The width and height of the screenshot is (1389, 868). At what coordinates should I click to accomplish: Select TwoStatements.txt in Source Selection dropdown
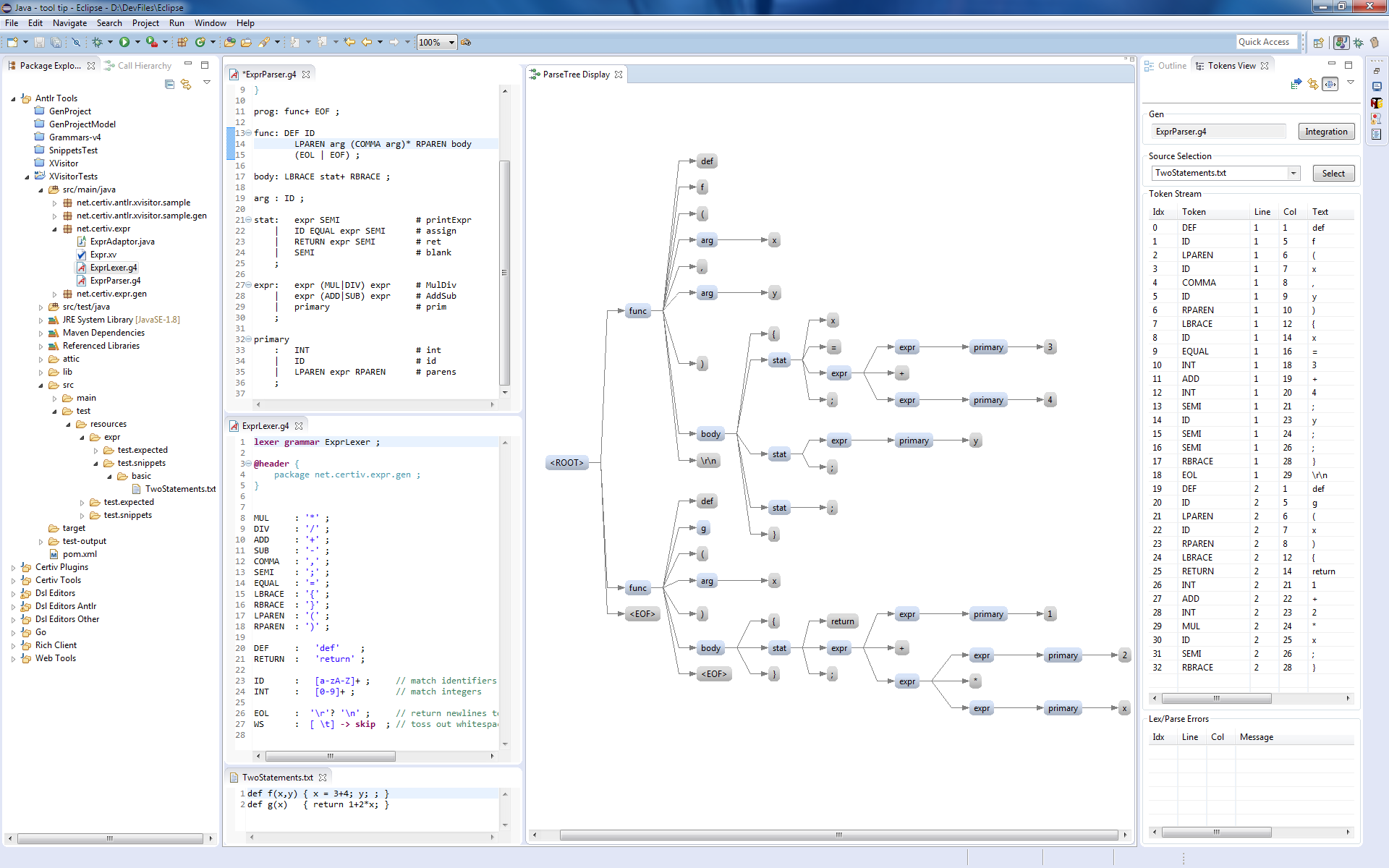[x=1225, y=173]
